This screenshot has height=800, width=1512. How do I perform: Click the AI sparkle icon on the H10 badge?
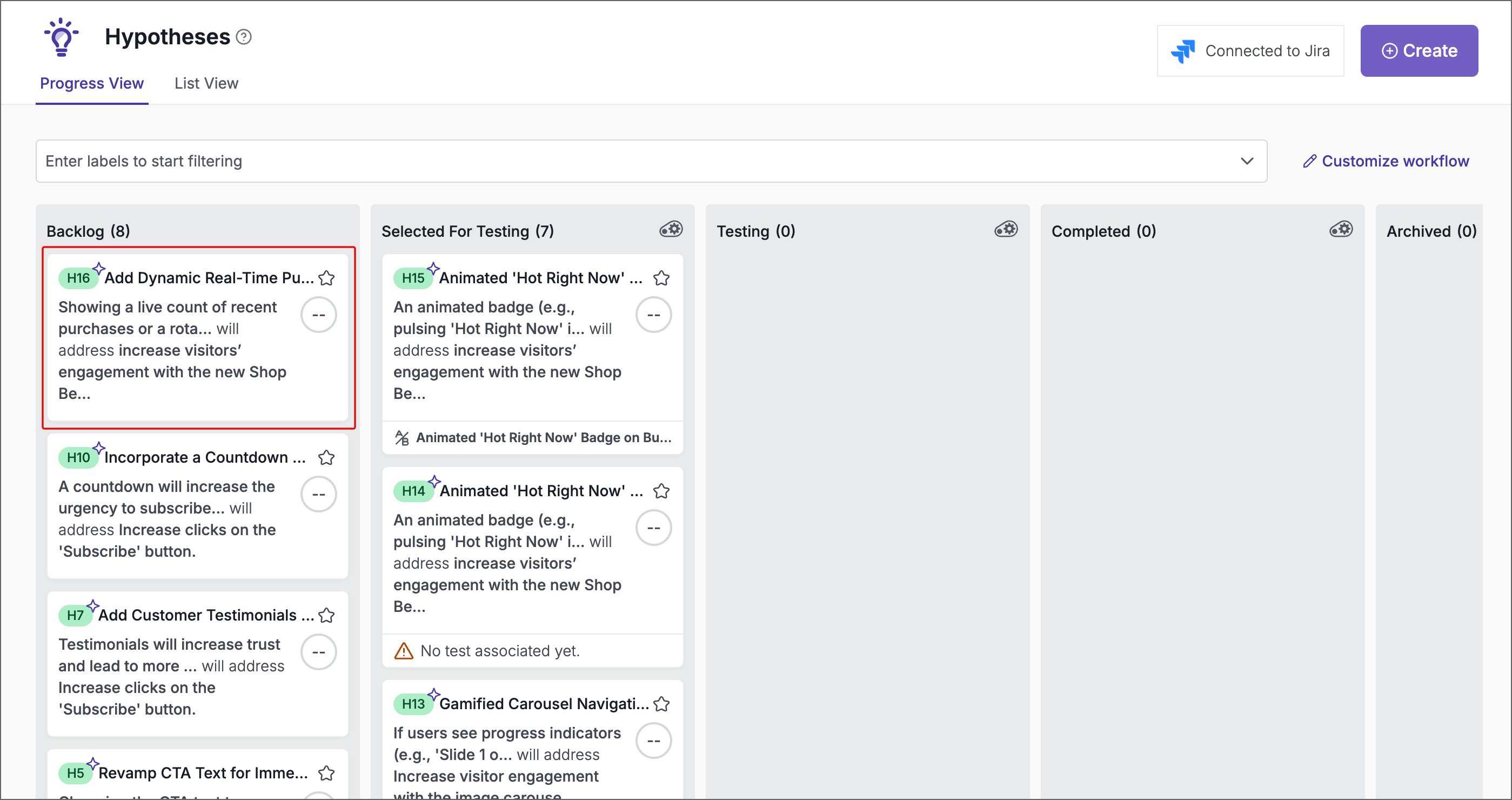pyautogui.click(x=98, y=448)
